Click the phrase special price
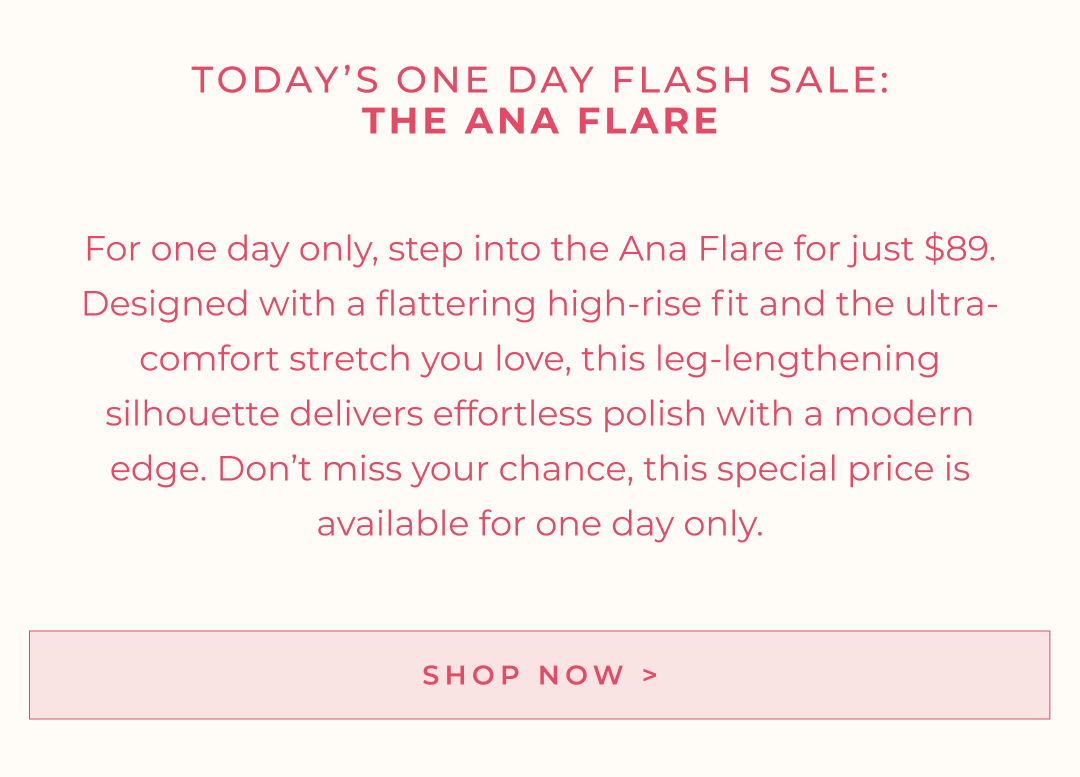 click(x=830, y=468)
